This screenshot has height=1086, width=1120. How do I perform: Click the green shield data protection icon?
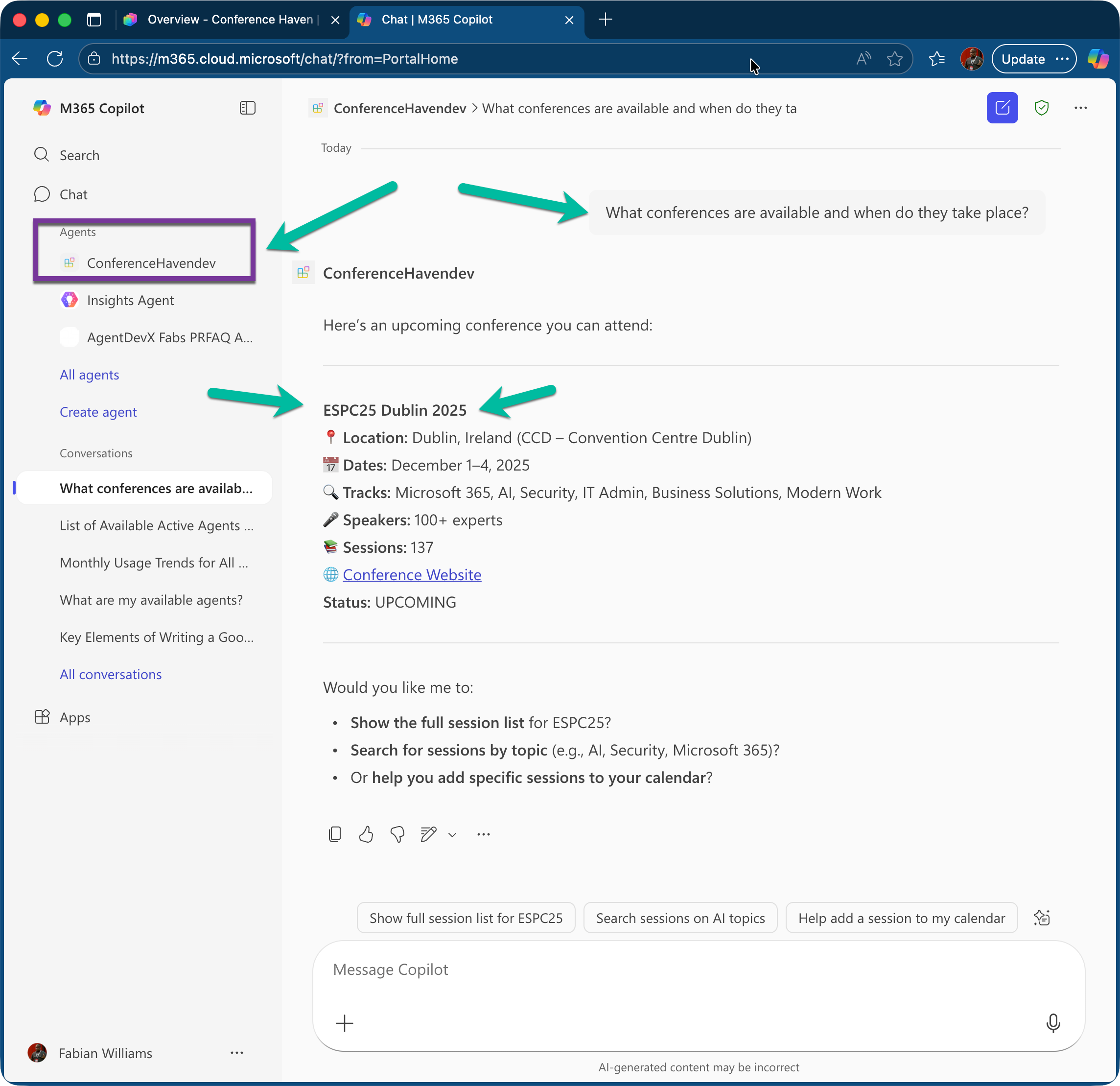click(1041, 107)
